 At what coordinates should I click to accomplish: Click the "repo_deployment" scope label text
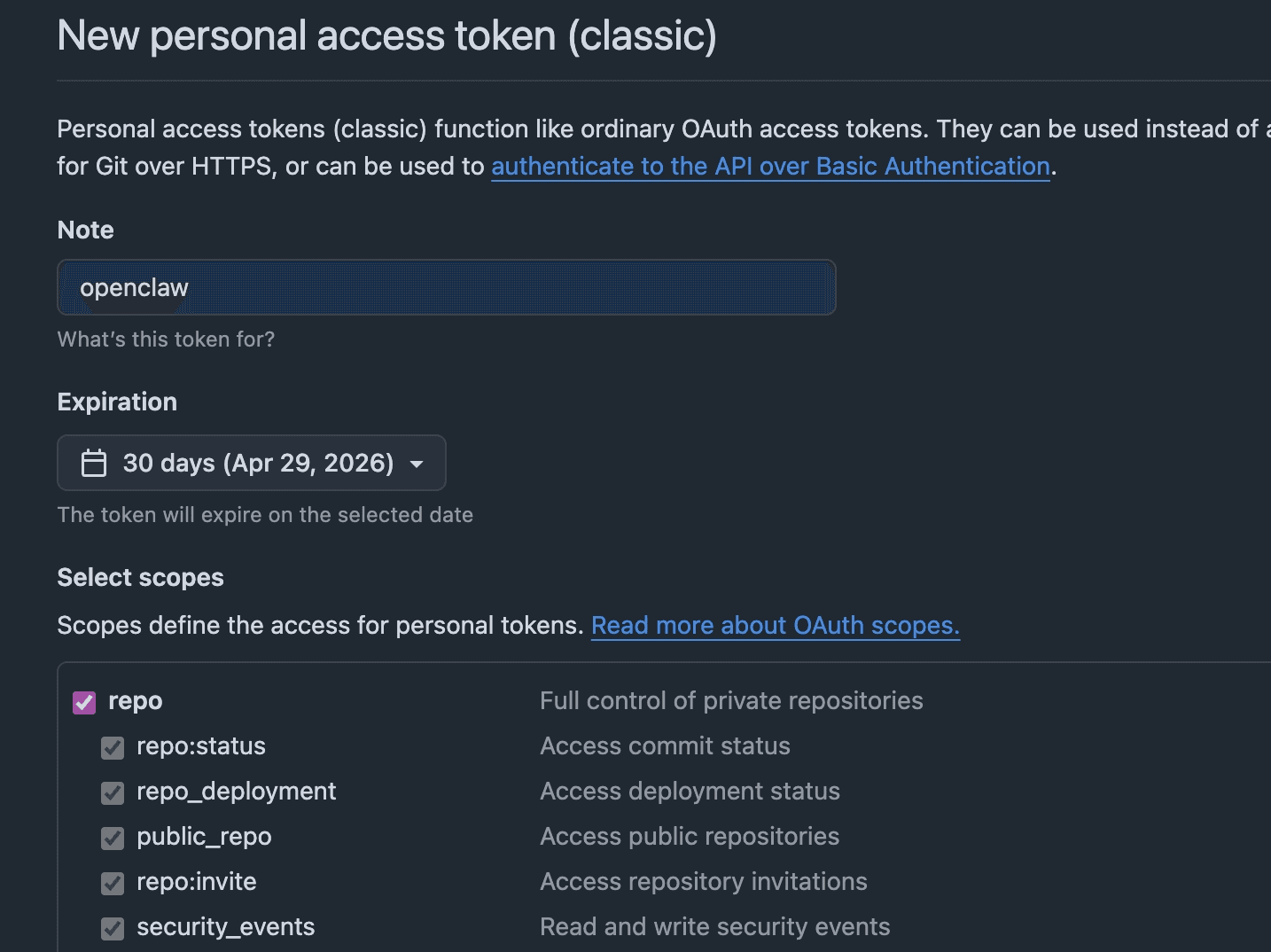pyautogui.click(x=236, y=792)
